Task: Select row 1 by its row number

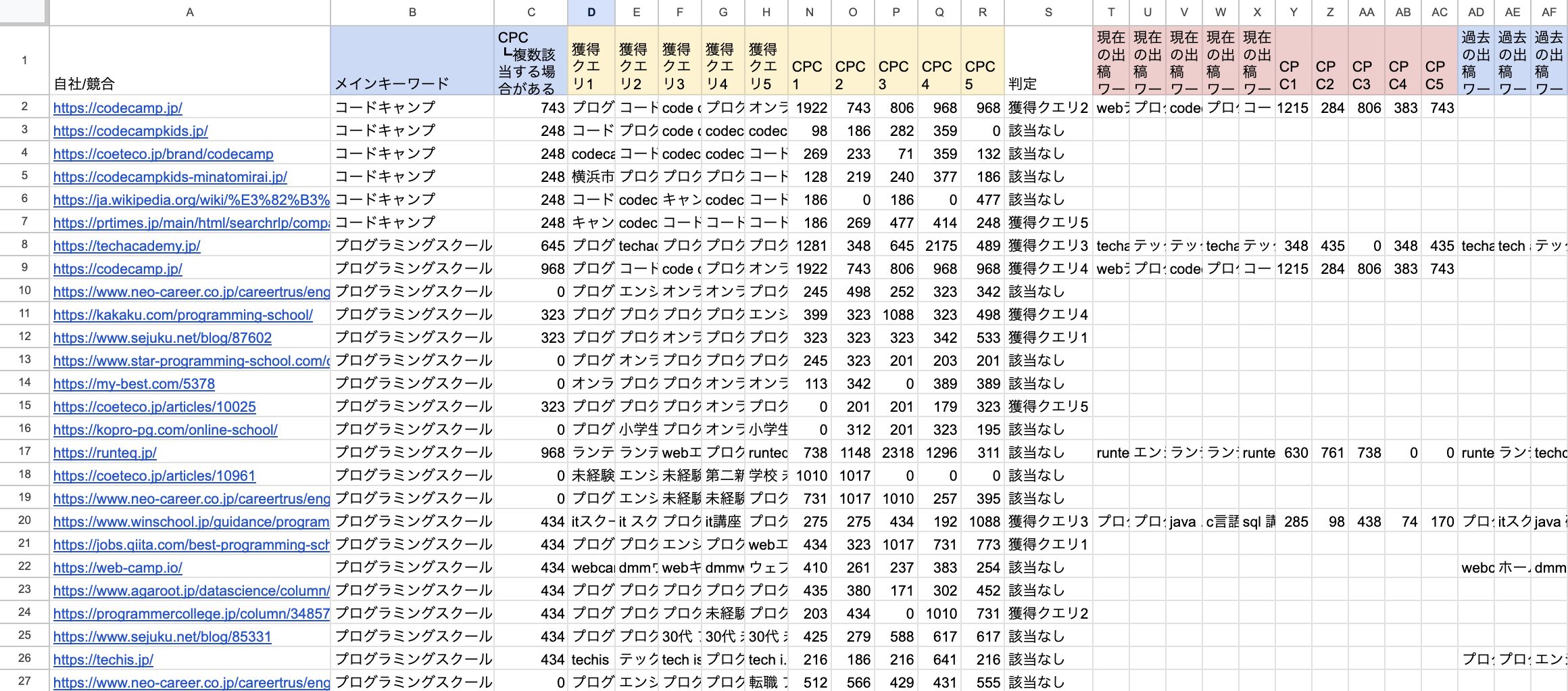Action: (x=24, y=60)
